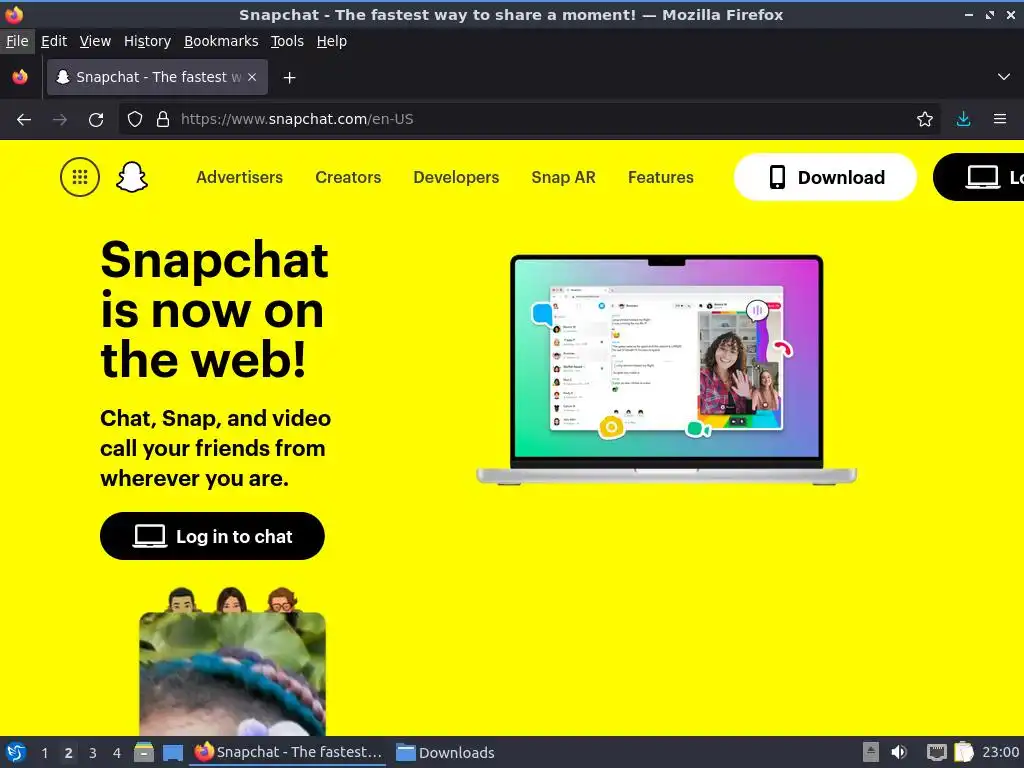Open the Edit menu
This screenshot has width=1024, height=768.
point(54,41)
